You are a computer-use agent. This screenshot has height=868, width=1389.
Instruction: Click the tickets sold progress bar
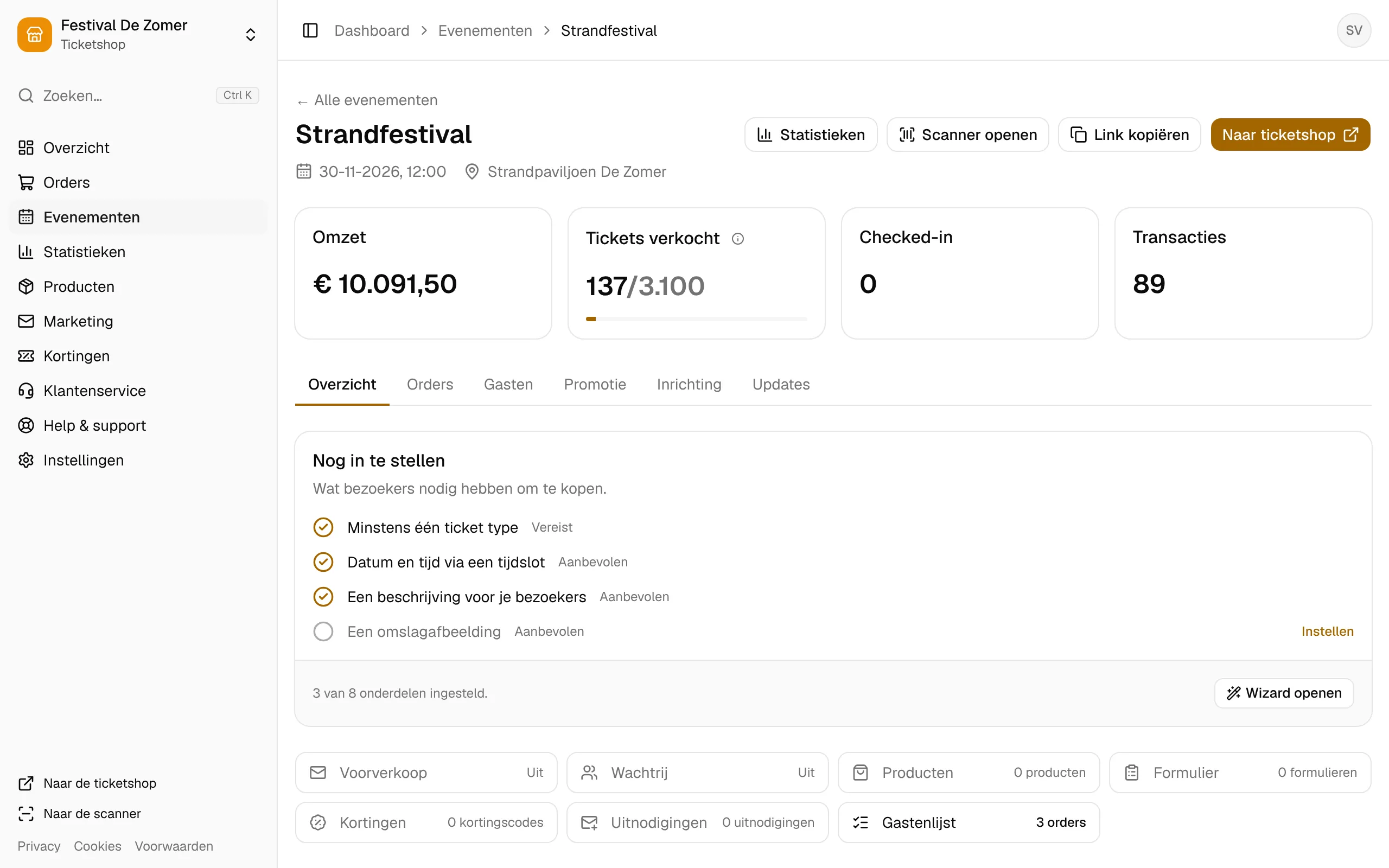coord(696,319)
